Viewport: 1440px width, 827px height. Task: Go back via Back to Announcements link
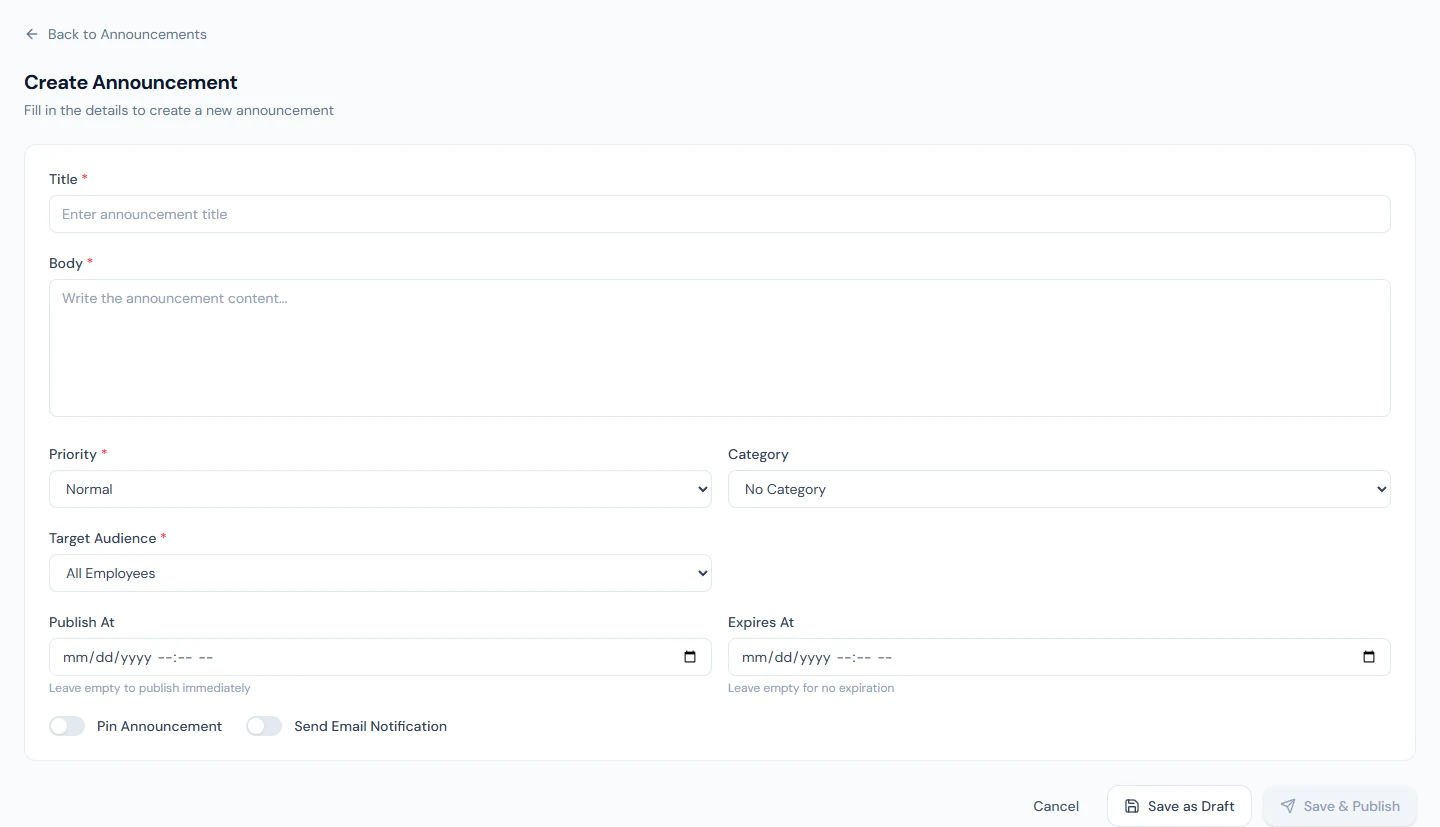(x=116, y=34)
